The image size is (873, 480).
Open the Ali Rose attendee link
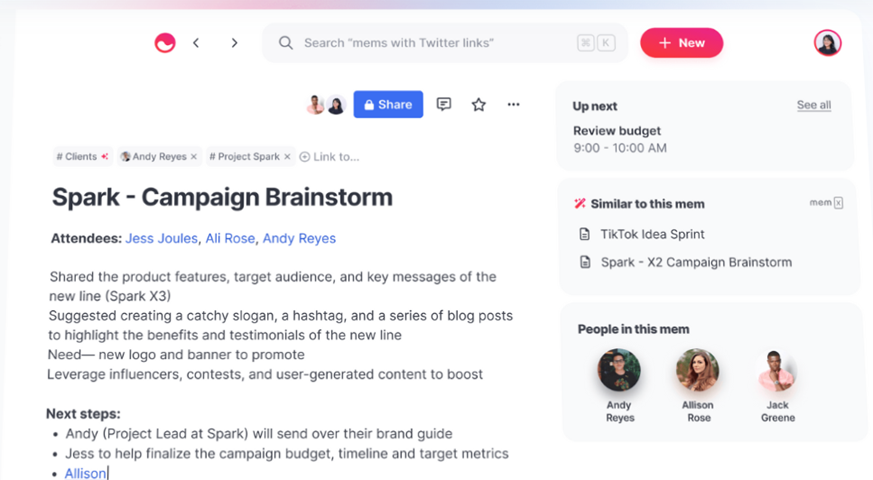[x=230, y=238]
